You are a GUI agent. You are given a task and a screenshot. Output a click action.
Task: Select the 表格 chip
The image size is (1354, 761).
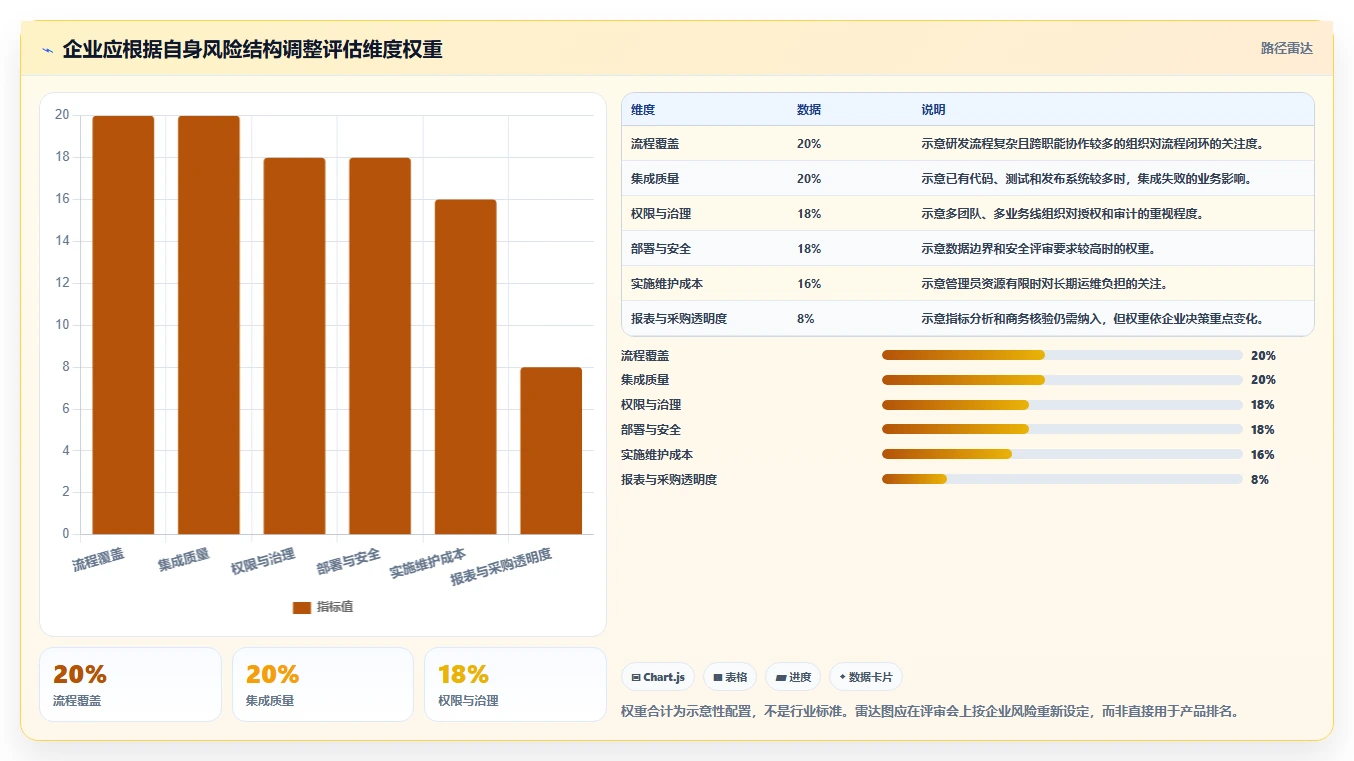coord(730,677)
